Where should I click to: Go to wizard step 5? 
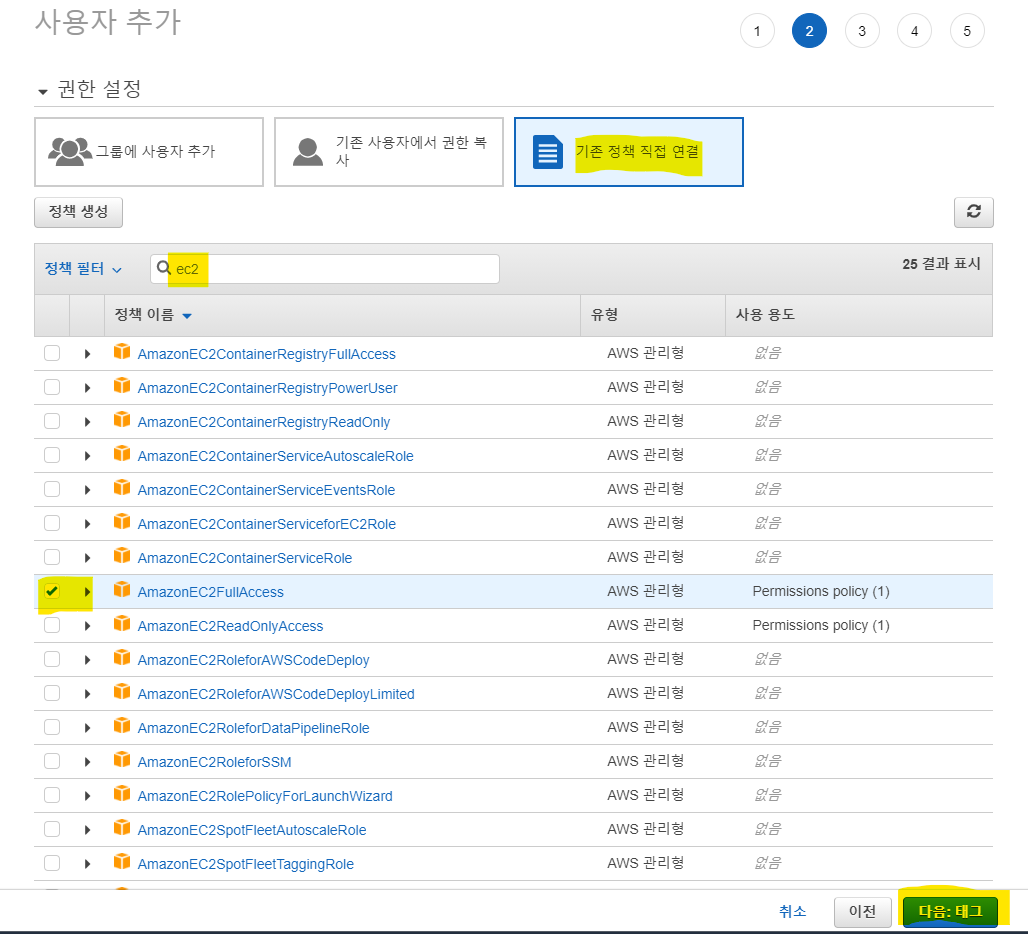[967, 31]
